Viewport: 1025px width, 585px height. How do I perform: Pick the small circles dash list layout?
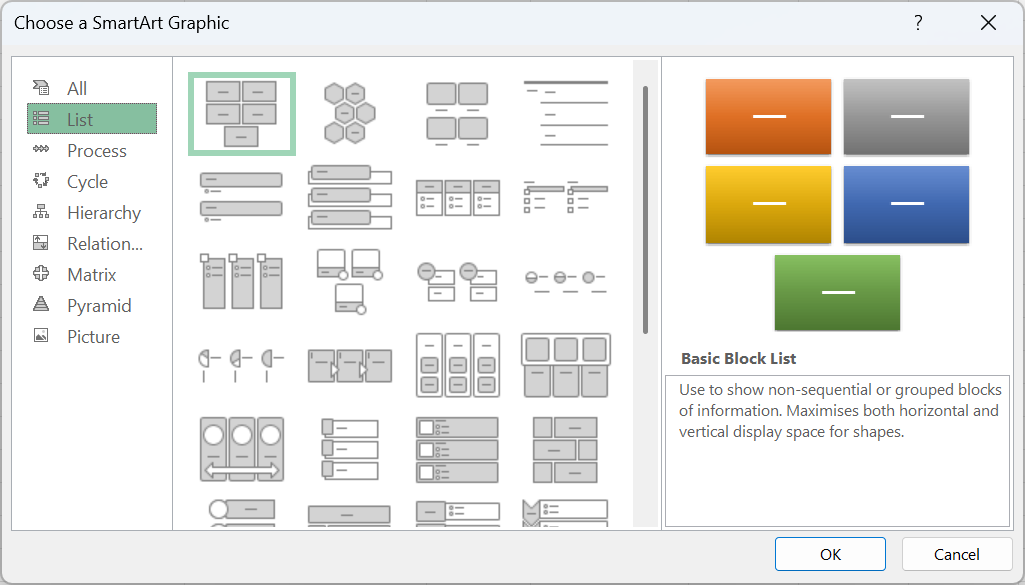coord(565,281)
